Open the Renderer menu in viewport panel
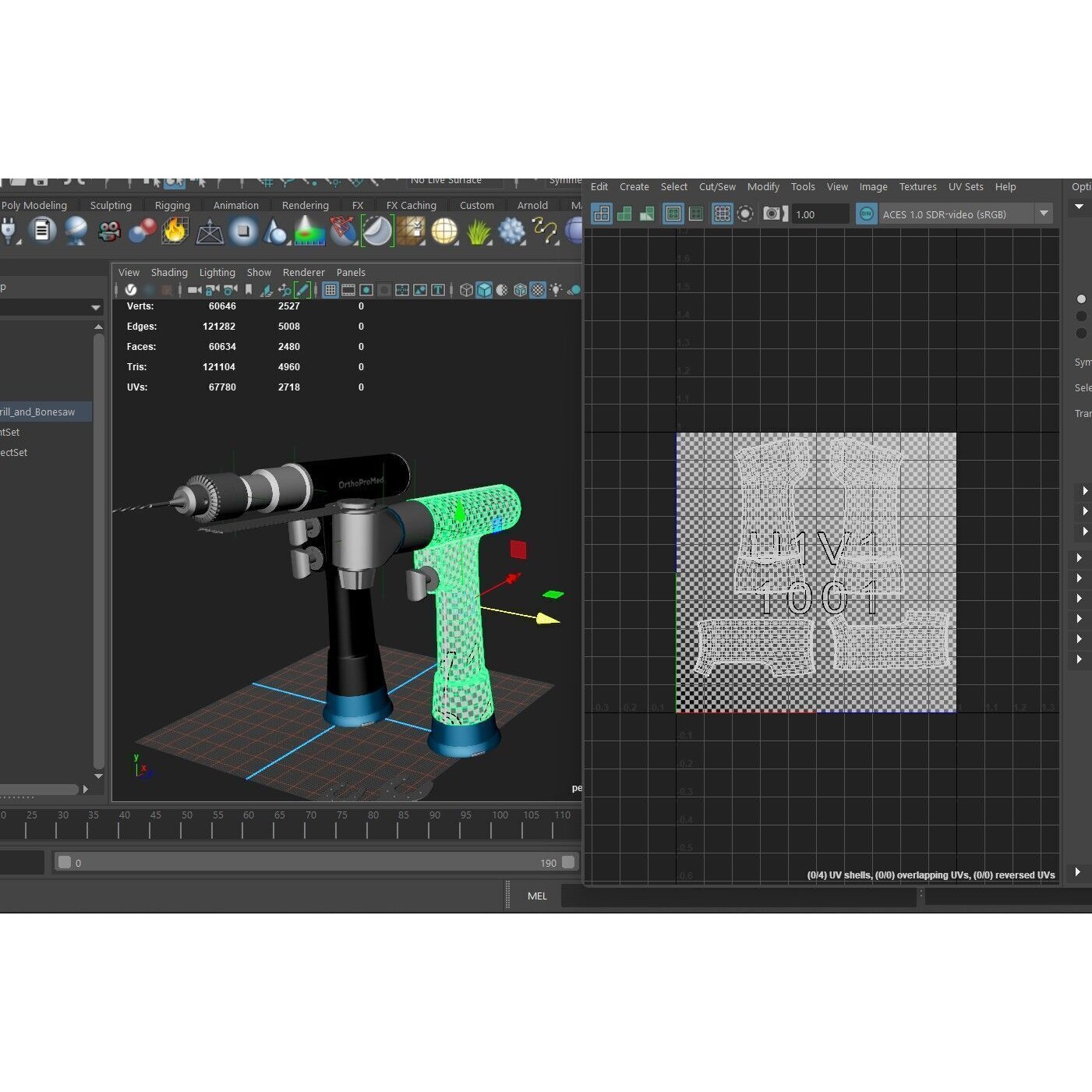The image size is (1092, 1092). (304, 272)
